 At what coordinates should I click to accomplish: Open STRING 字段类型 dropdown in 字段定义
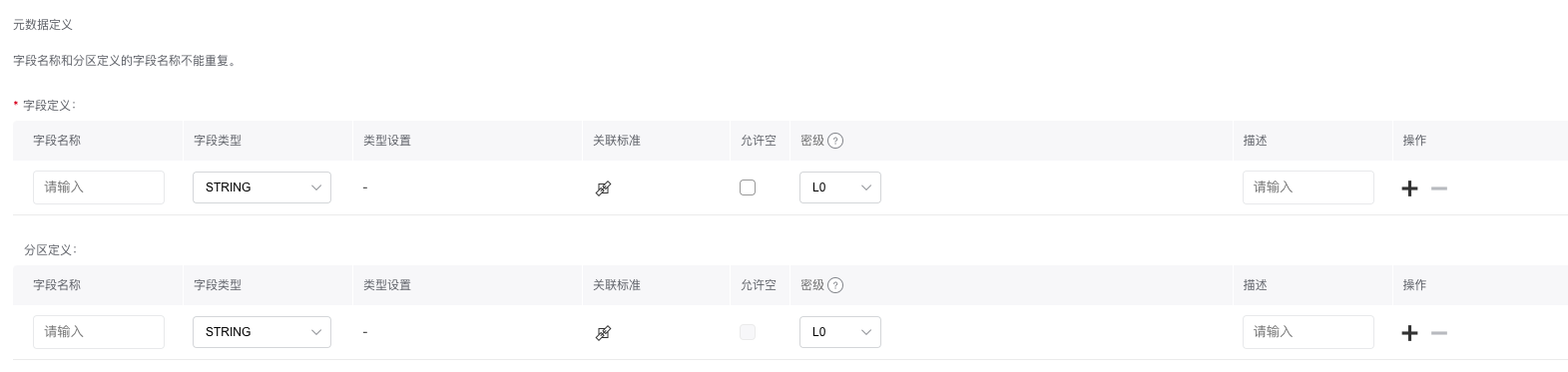pos(261,187)
